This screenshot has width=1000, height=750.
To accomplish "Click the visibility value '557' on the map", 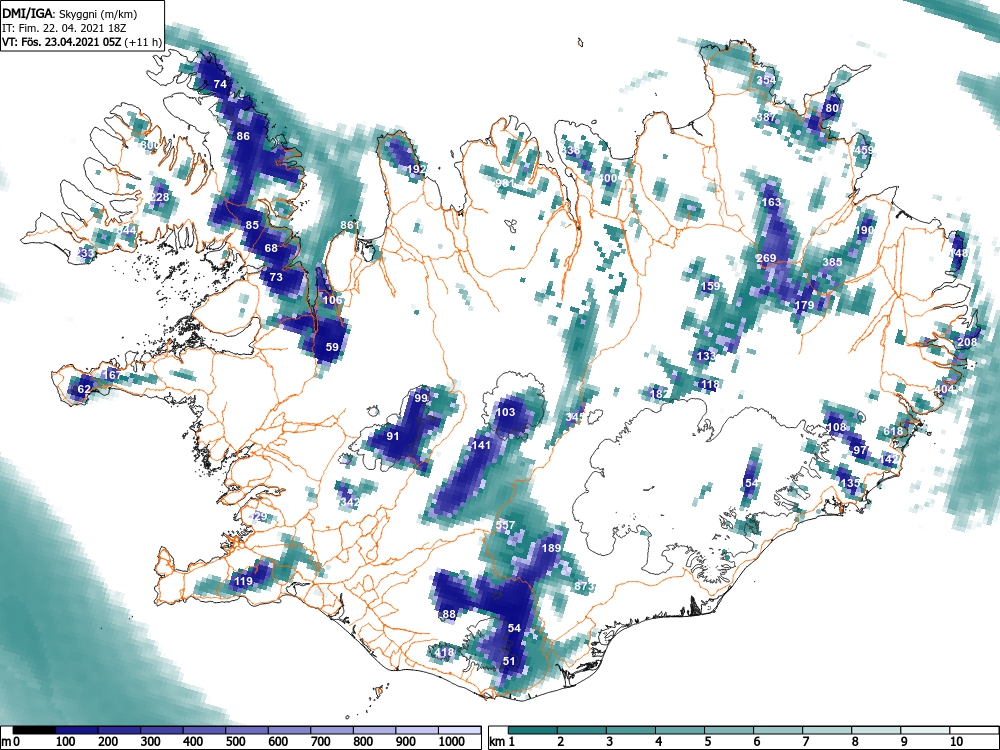I will (505, 526).
